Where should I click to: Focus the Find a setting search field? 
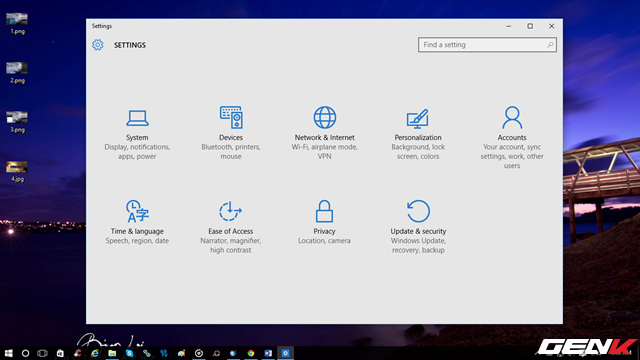click(x=487, y=45)
